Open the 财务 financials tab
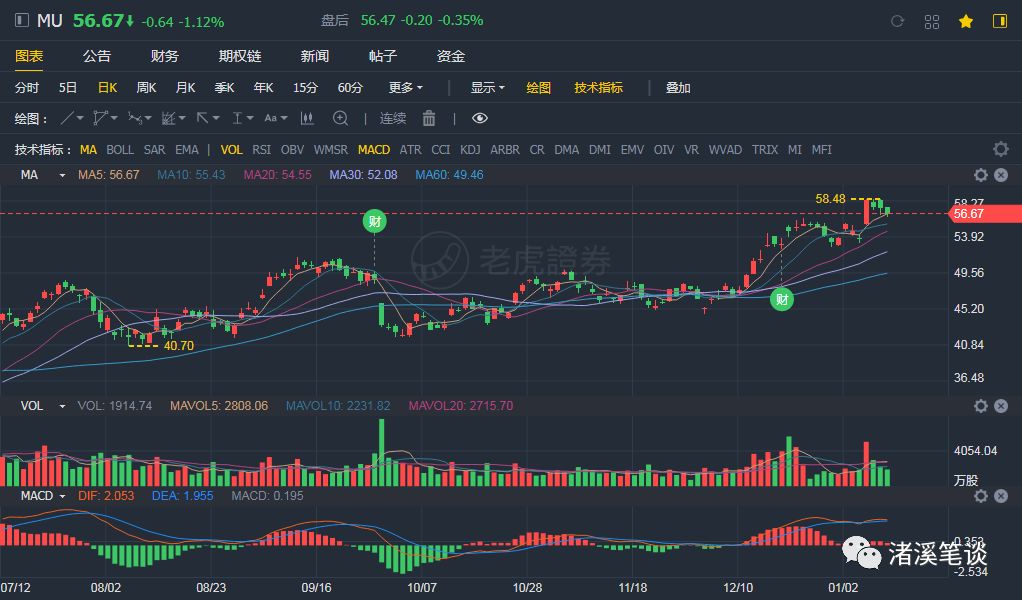 click(164, 56)
